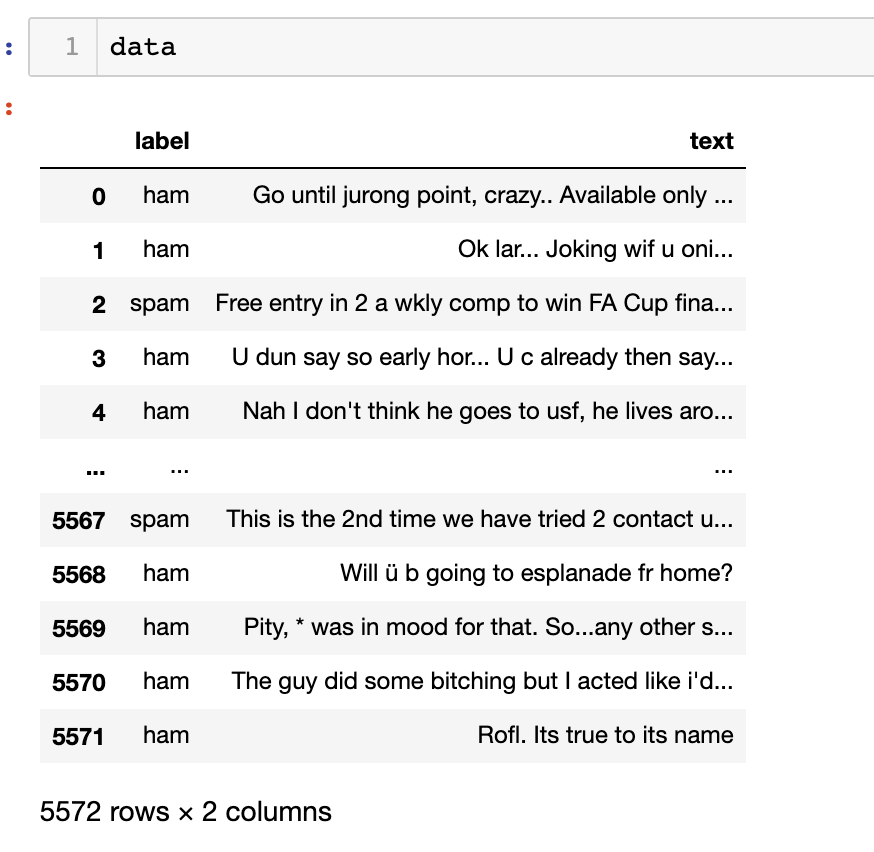Select row index 0 in the dataframe
874x852 pixels.
coord(98,196)
